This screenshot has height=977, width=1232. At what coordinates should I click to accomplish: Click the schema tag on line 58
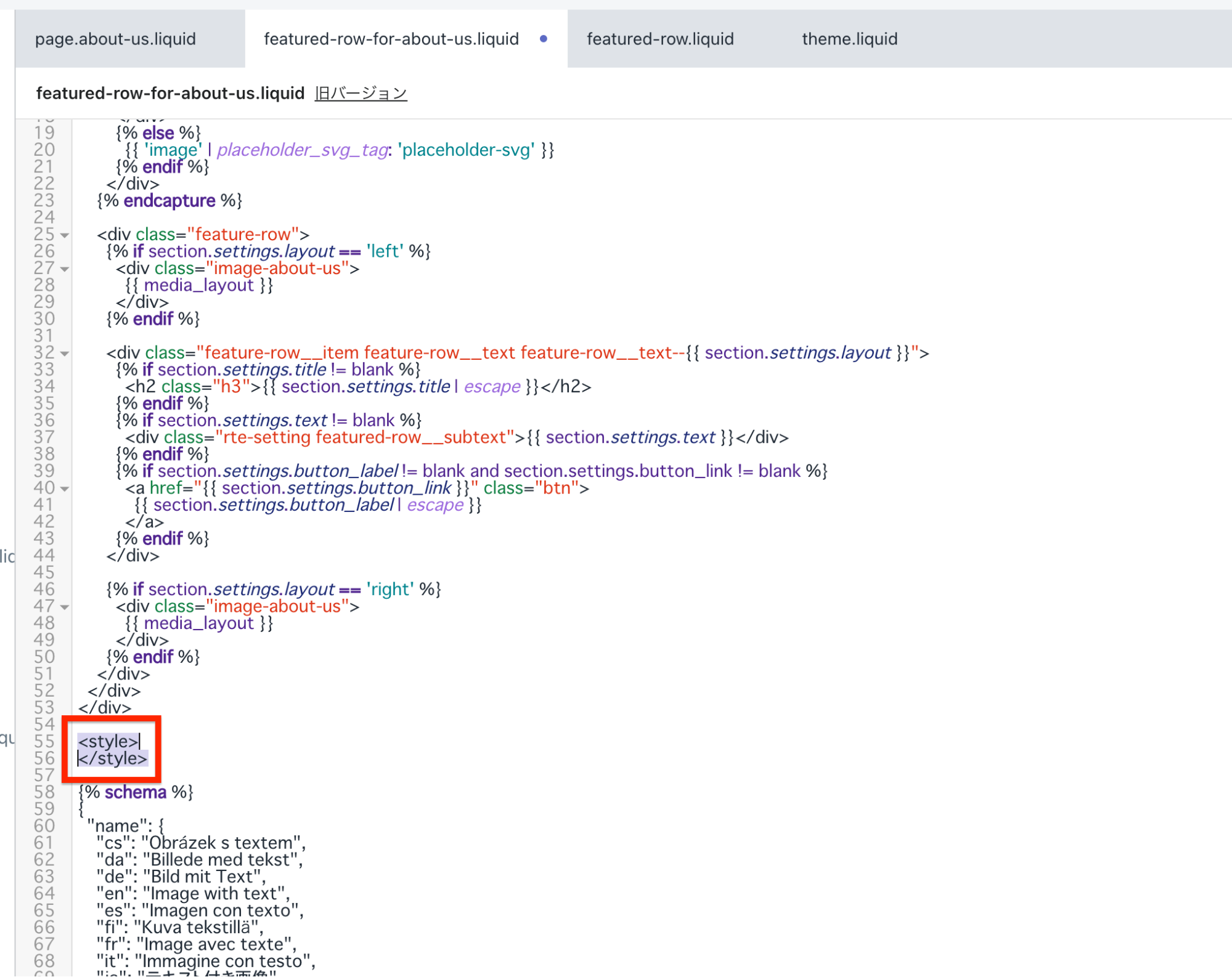click(x=135, y=792)
